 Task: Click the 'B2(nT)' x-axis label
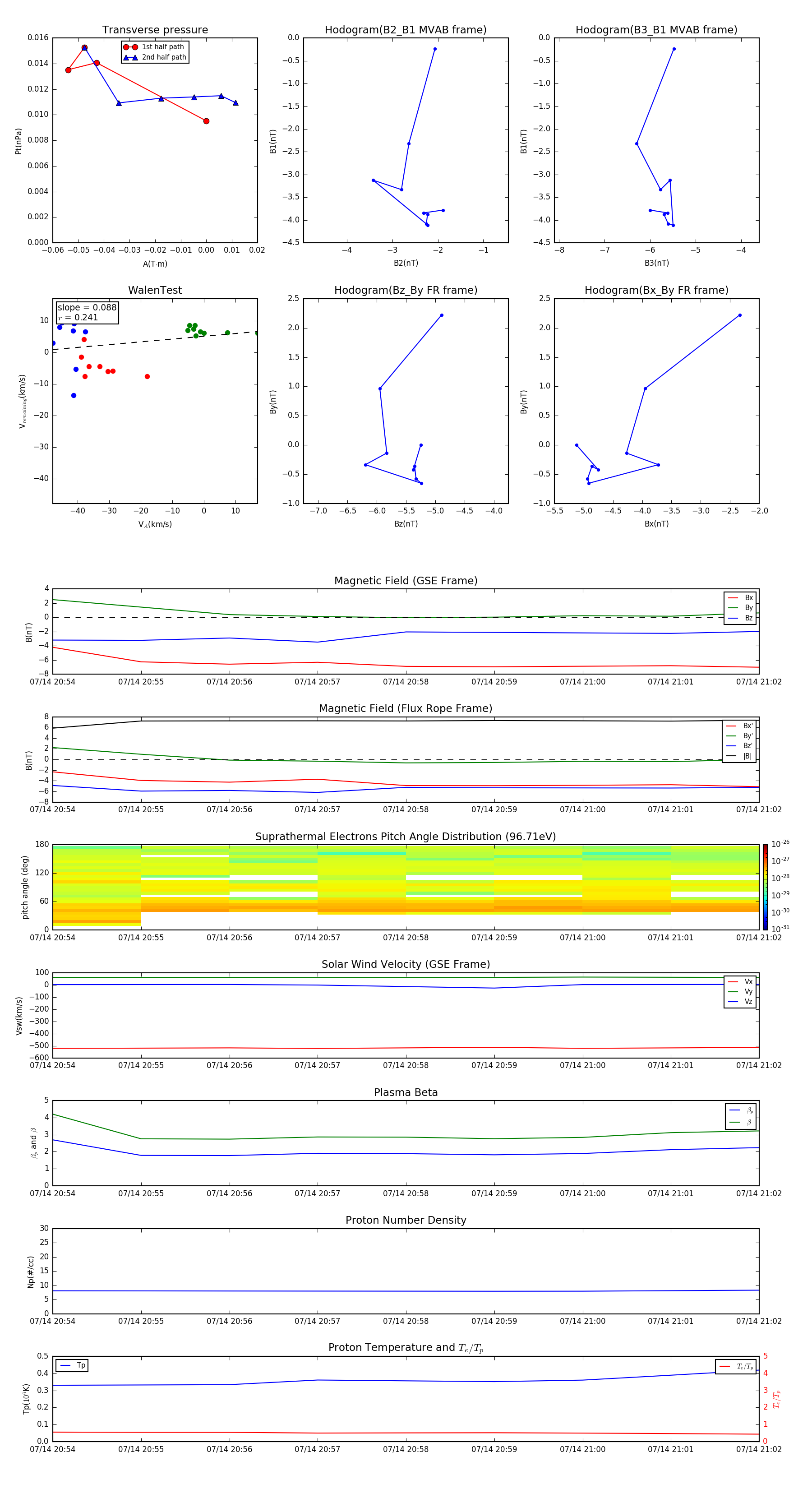click(406, 263)
